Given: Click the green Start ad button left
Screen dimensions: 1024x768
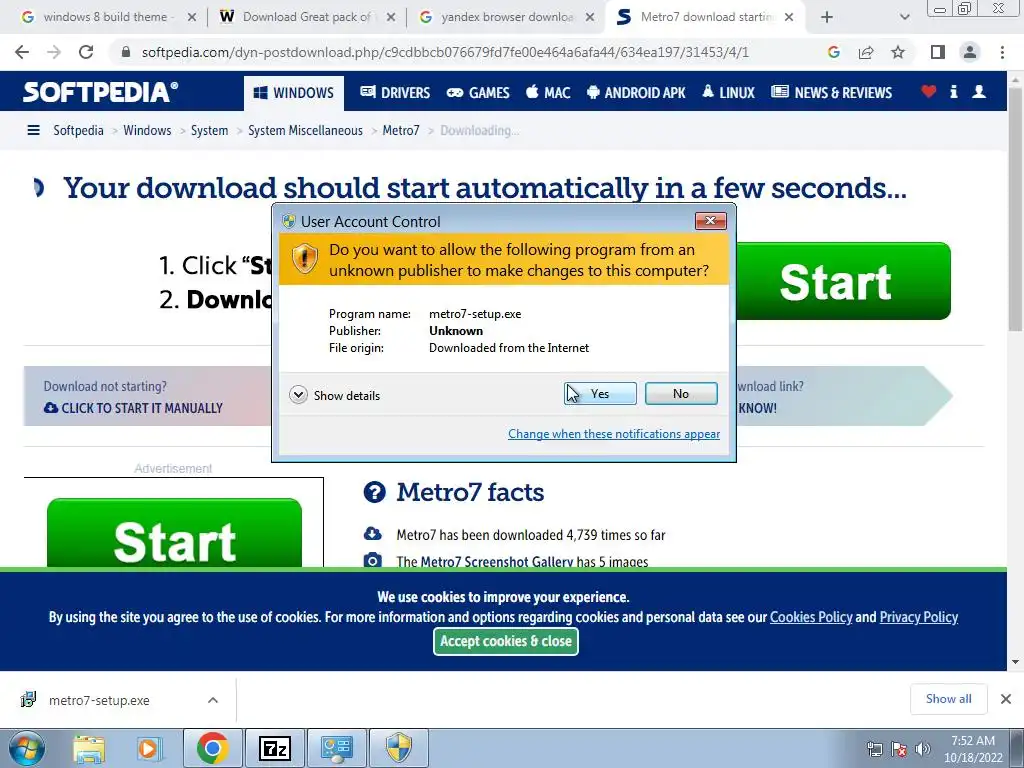Looking at the screenshot, I should click(x=174, y=533).
